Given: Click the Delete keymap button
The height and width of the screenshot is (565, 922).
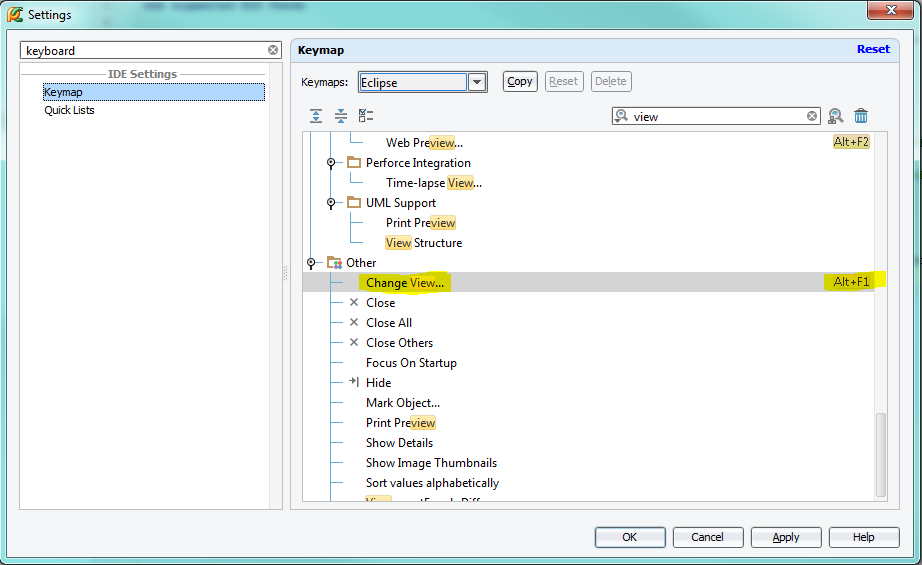Looking at the screenshot, I should (x=610, y=81).
